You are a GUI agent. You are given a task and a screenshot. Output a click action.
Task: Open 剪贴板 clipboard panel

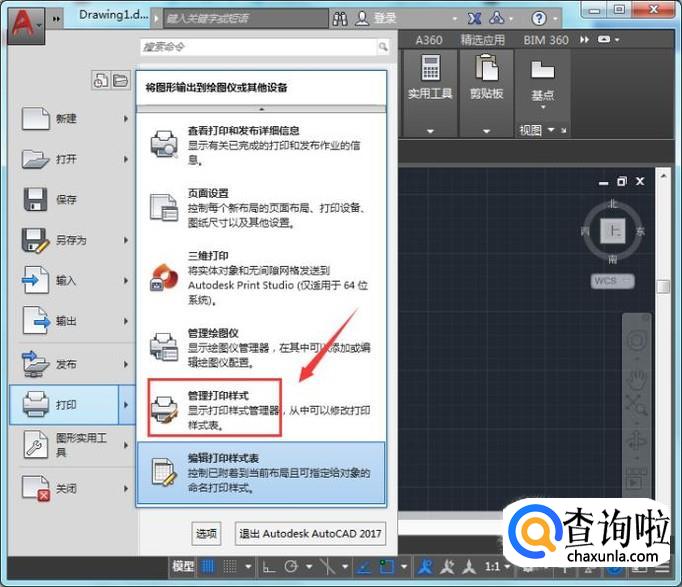(486, 93)
